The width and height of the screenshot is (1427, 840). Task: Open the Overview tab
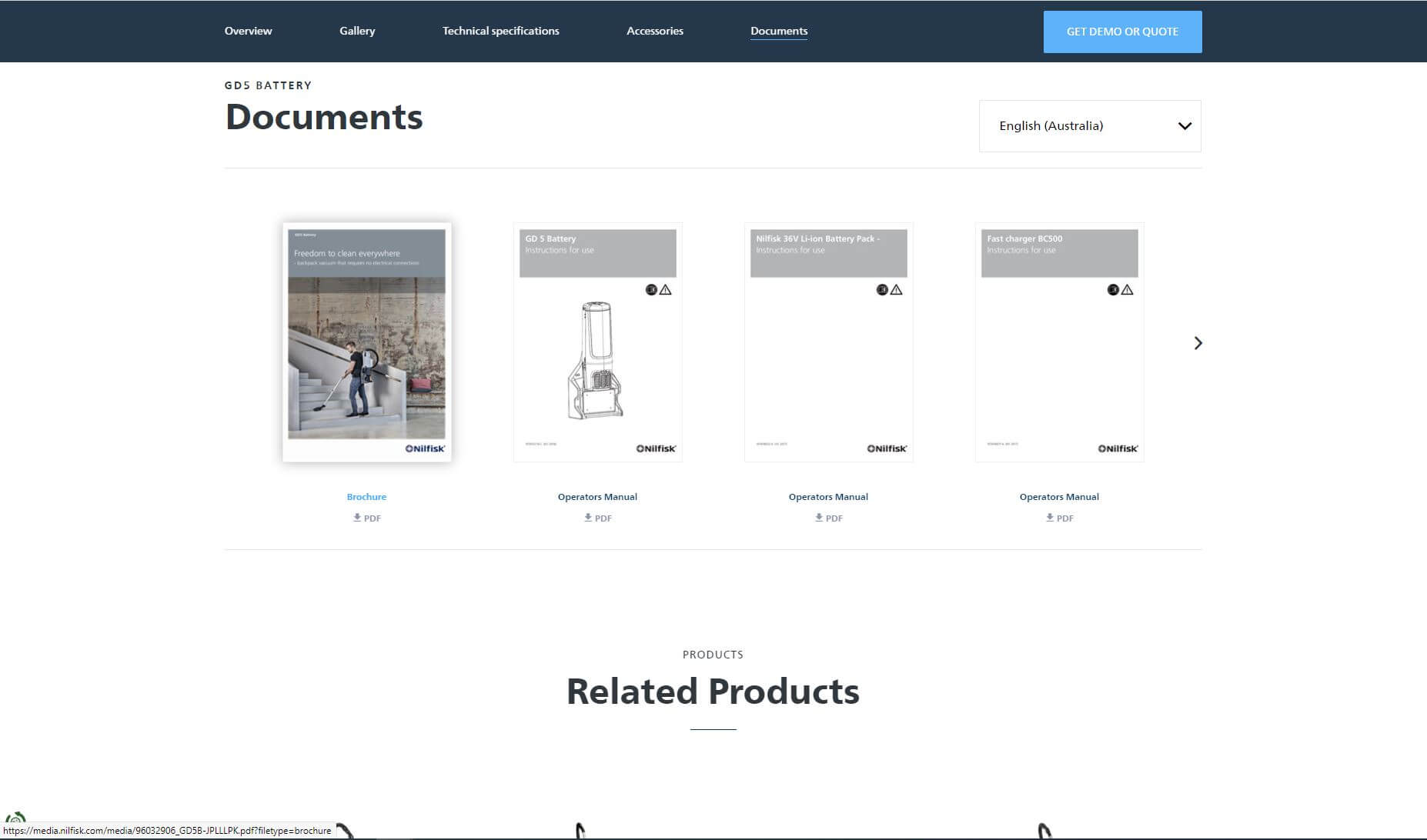click(248, 31)
